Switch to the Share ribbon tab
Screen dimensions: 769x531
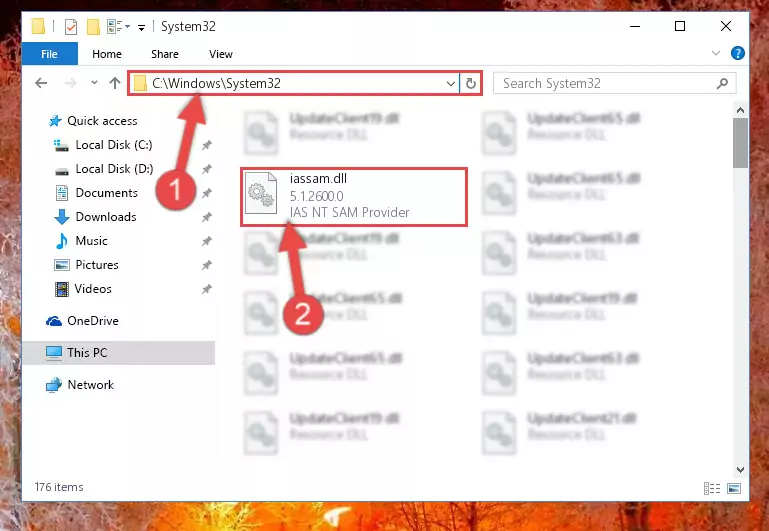165,54
